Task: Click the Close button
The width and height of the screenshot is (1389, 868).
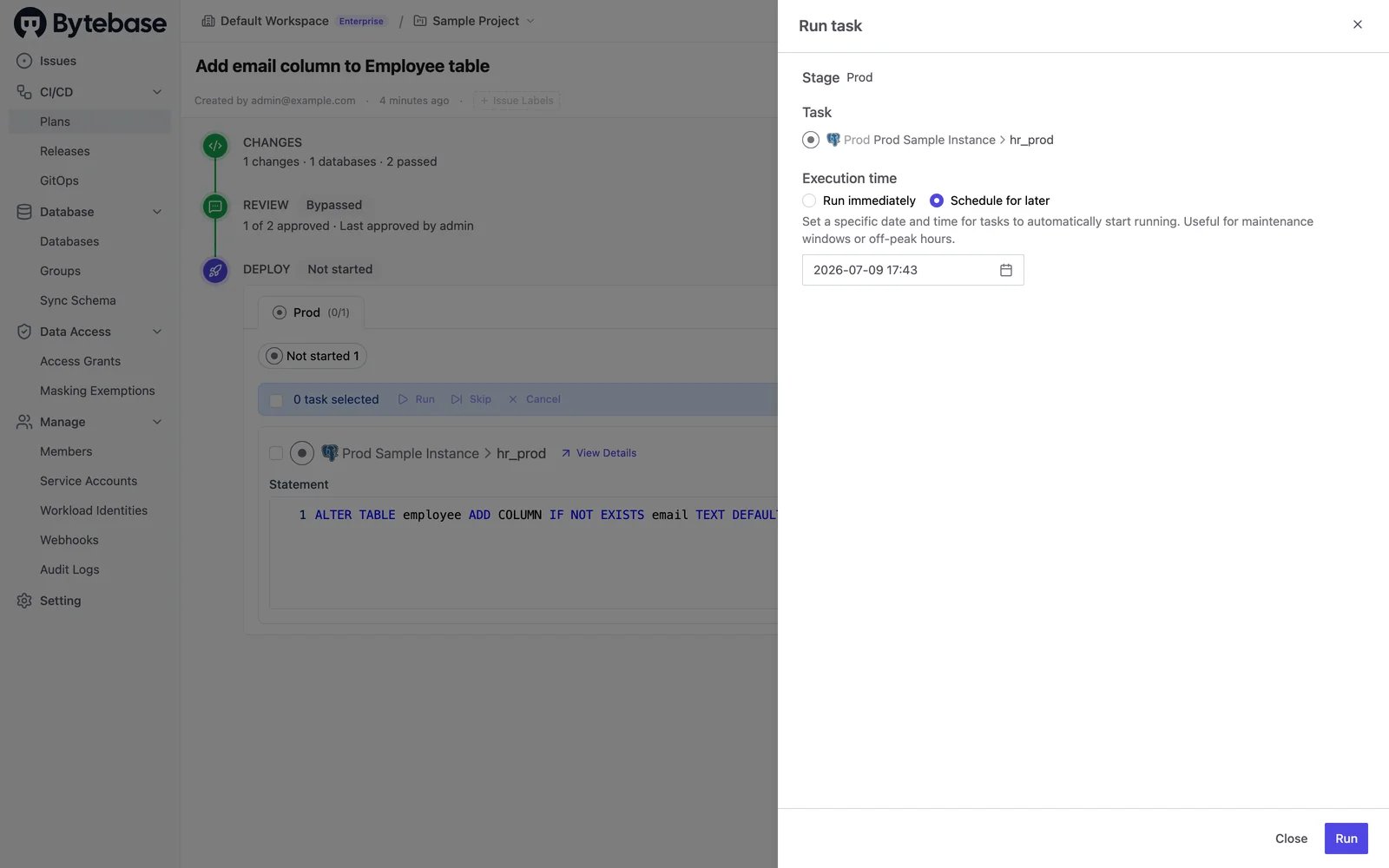Action: pyautogui.click(x=1291, y=838)
